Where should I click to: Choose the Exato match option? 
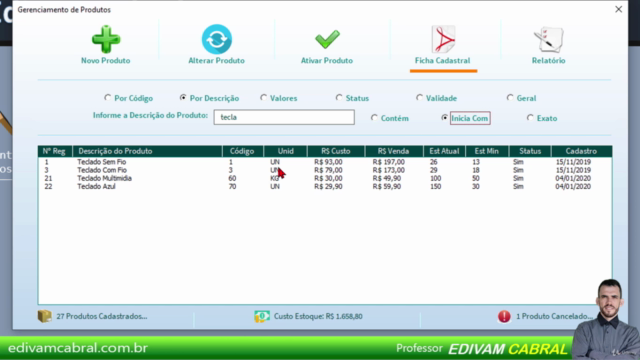point(530,118)
